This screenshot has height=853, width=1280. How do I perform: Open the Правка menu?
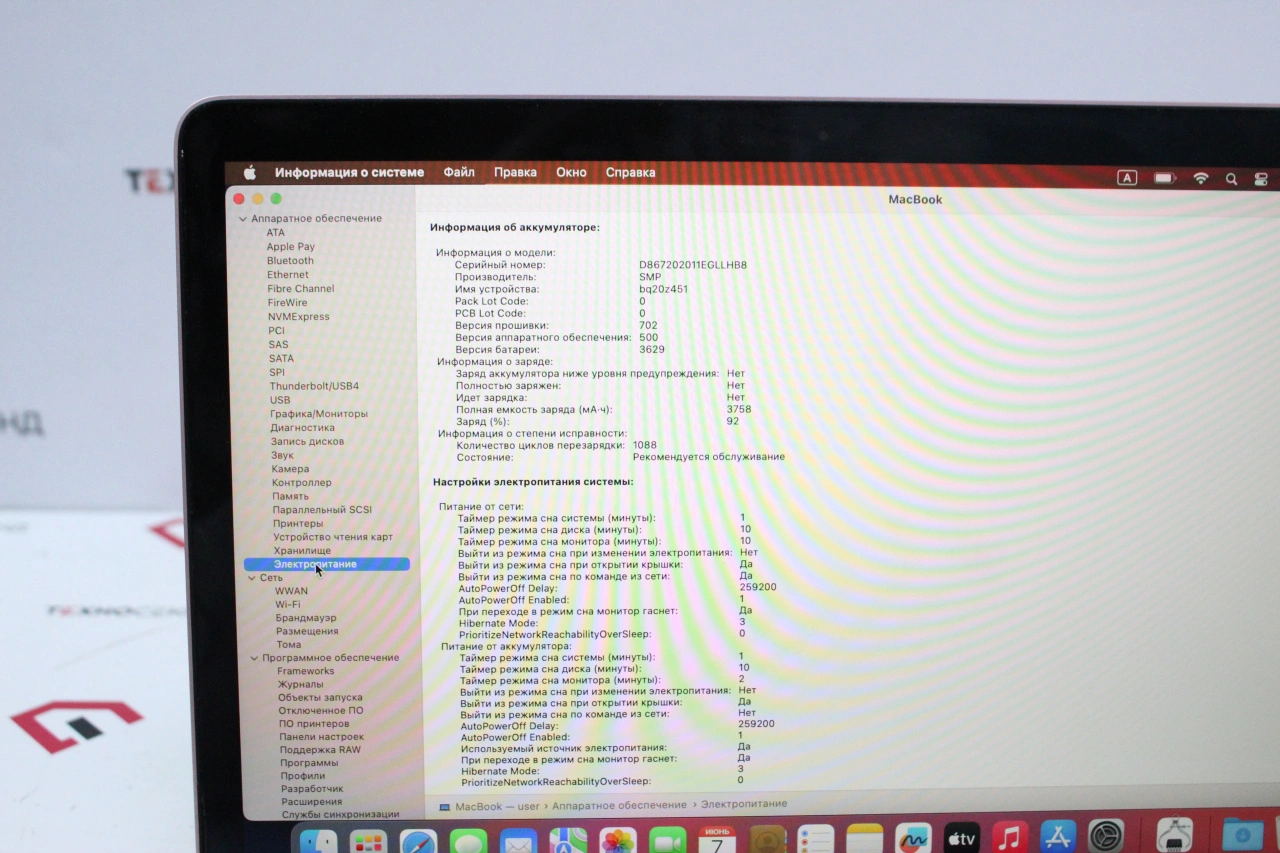515,172
